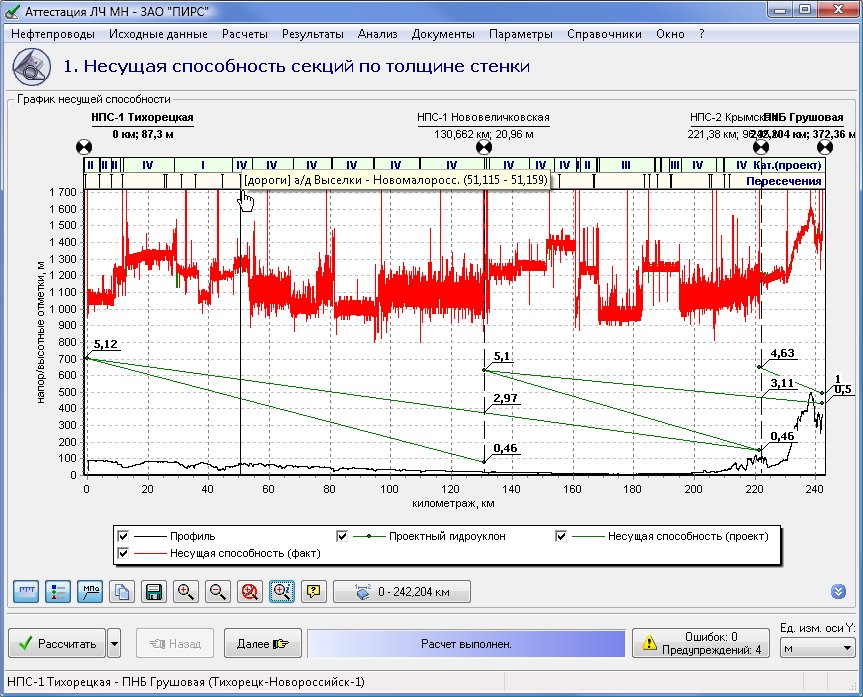Activate the zoom info tool

[x=282, y=592]
